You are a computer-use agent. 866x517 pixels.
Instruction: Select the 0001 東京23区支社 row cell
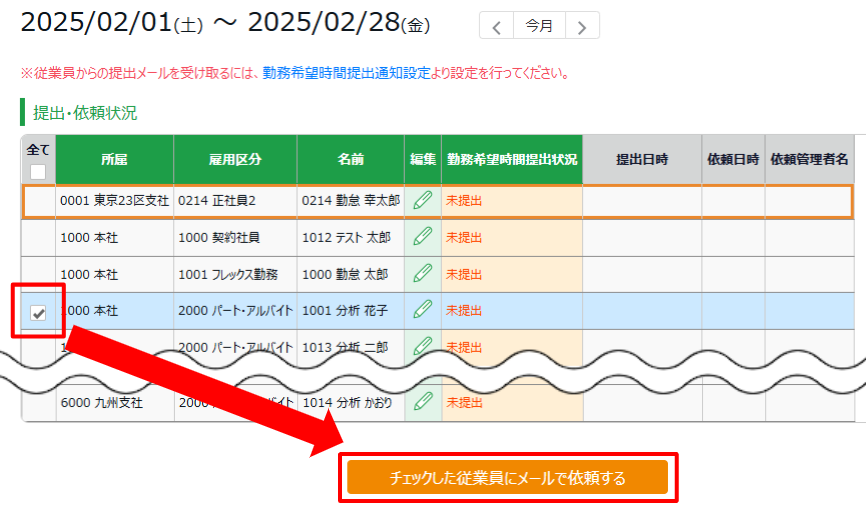[x=114, y=201]
